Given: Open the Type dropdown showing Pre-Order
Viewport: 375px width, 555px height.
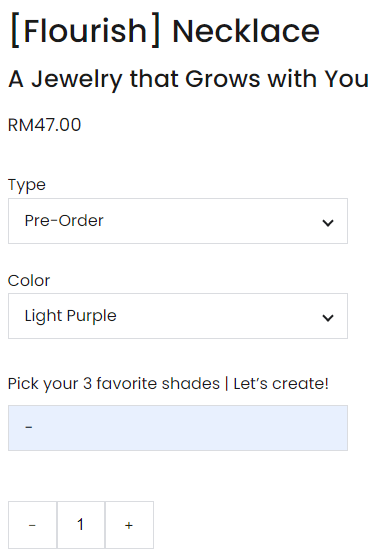Looking at the screenshot, I should 178,221.
